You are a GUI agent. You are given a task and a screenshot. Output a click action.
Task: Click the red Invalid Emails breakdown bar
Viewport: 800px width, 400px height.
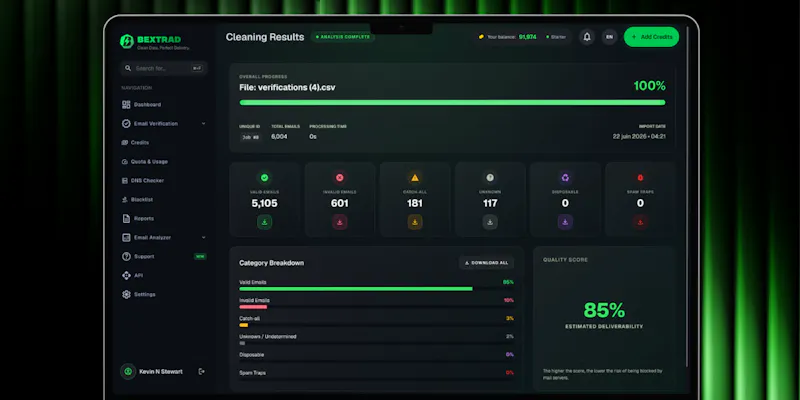click(x=253, y=307)
